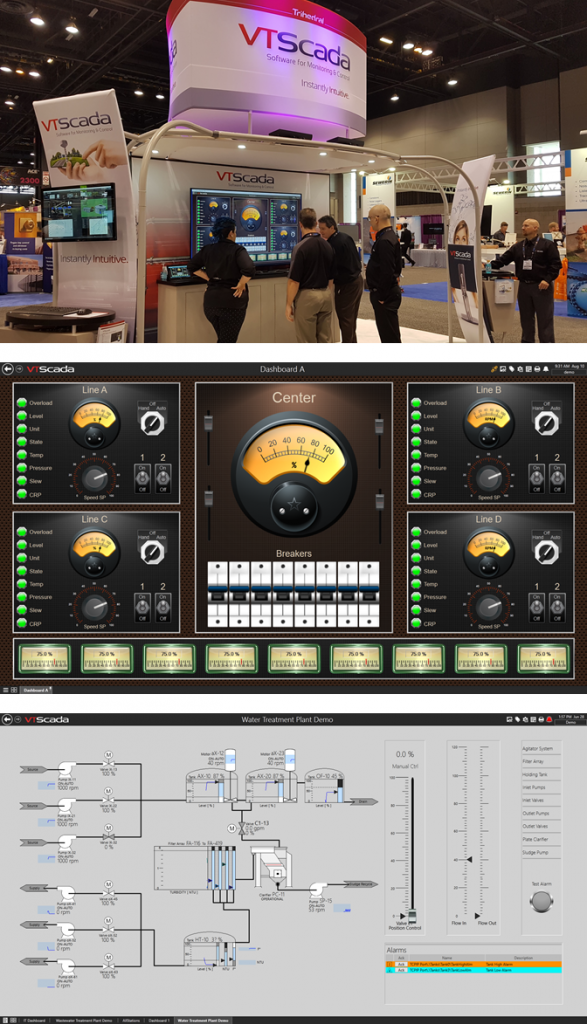
Task: Turn the Line C Hand/Off/Auto selector
Action: [x=152, y=552]
